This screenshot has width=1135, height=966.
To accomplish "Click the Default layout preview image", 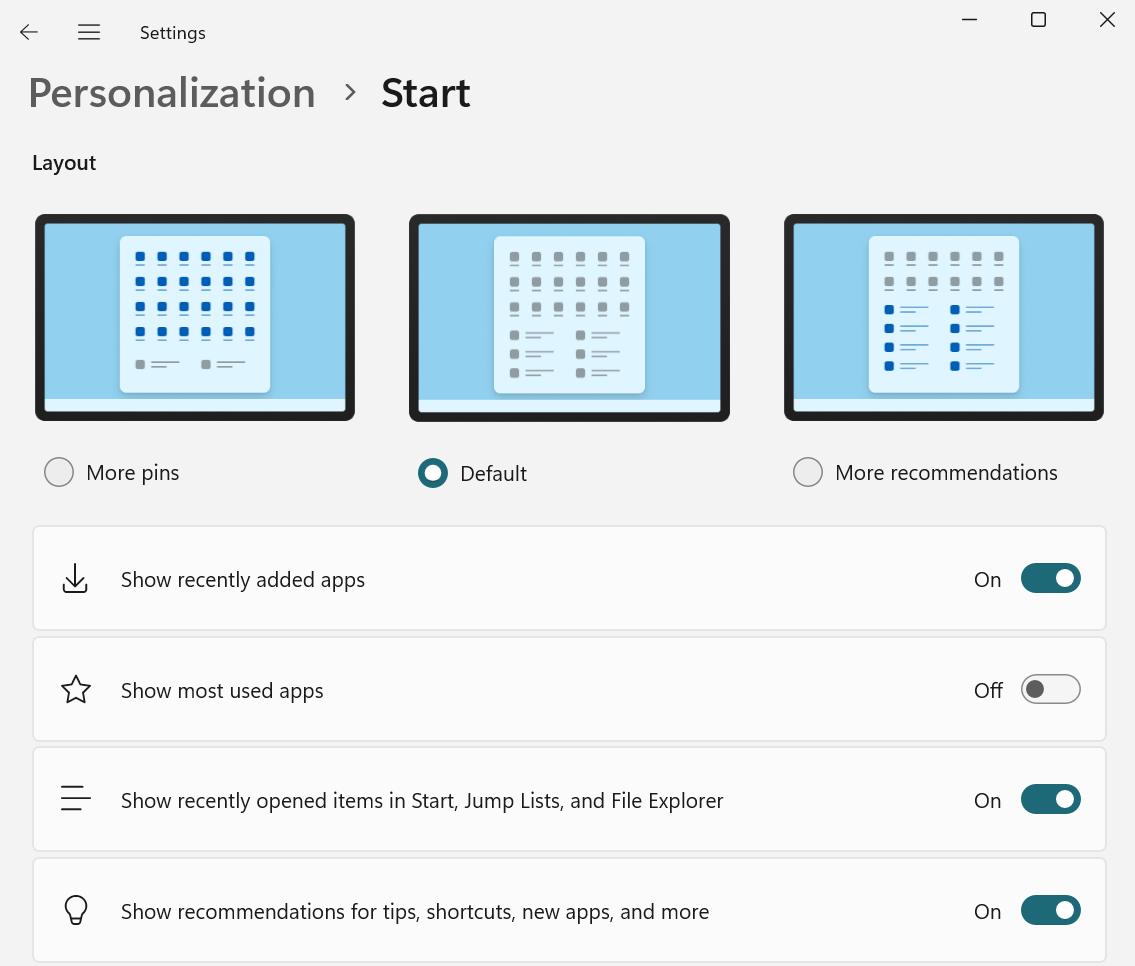I will [x=569, y=317].
